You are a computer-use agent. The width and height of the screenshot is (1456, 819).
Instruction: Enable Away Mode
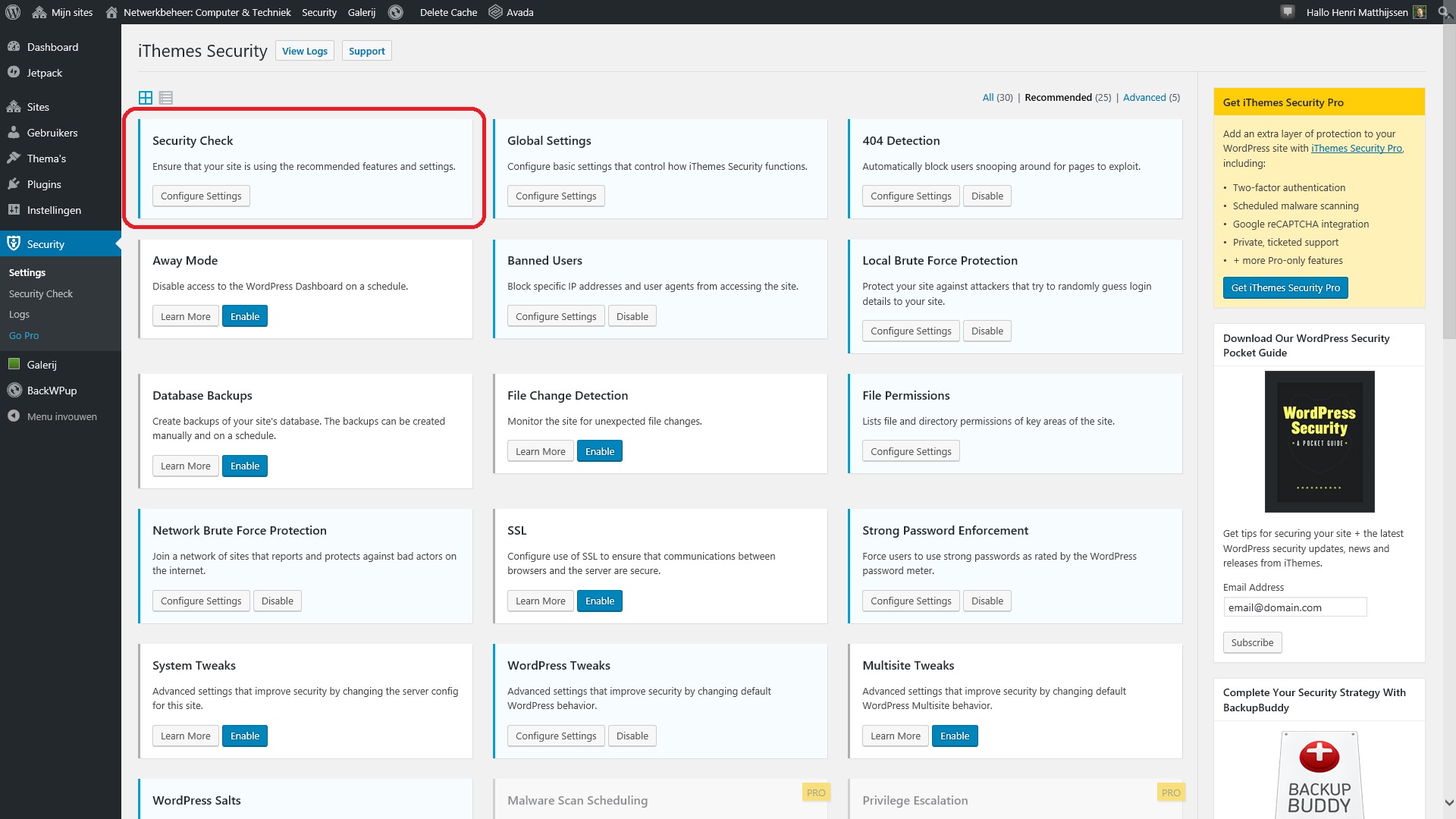[x=245, y=316]
